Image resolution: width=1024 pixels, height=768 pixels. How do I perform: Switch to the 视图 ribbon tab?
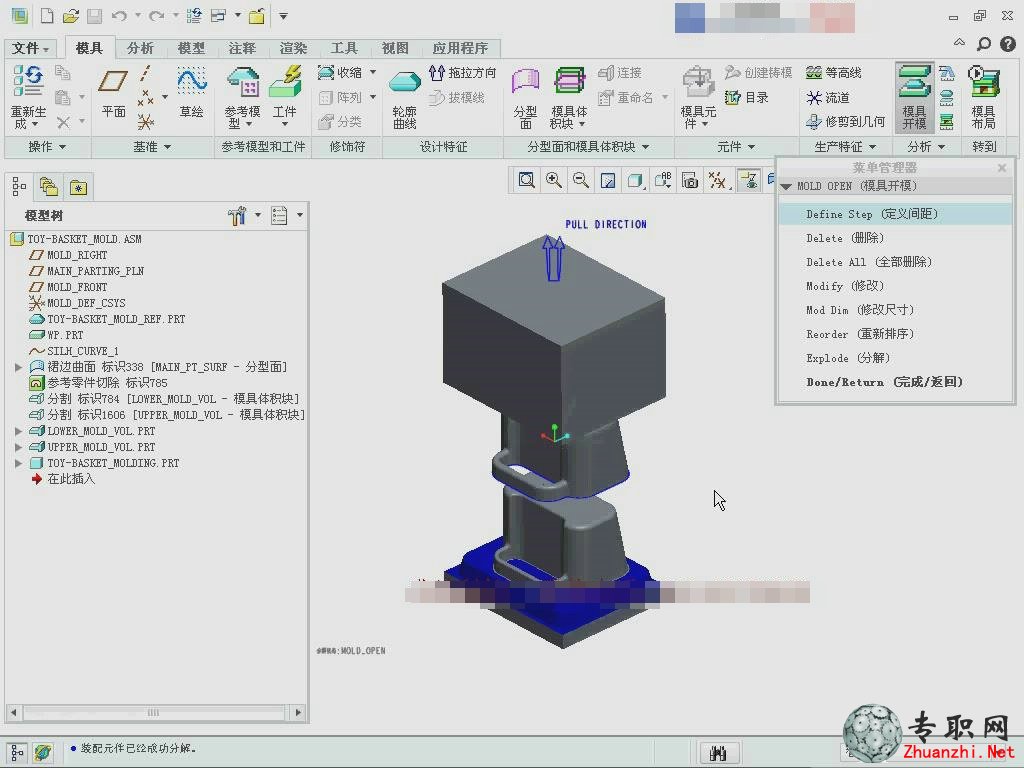(394, 48)
